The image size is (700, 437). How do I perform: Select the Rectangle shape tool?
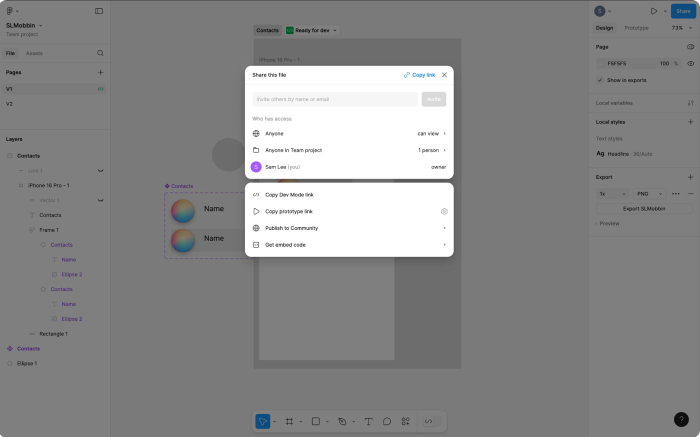click(x=316, y=421)
